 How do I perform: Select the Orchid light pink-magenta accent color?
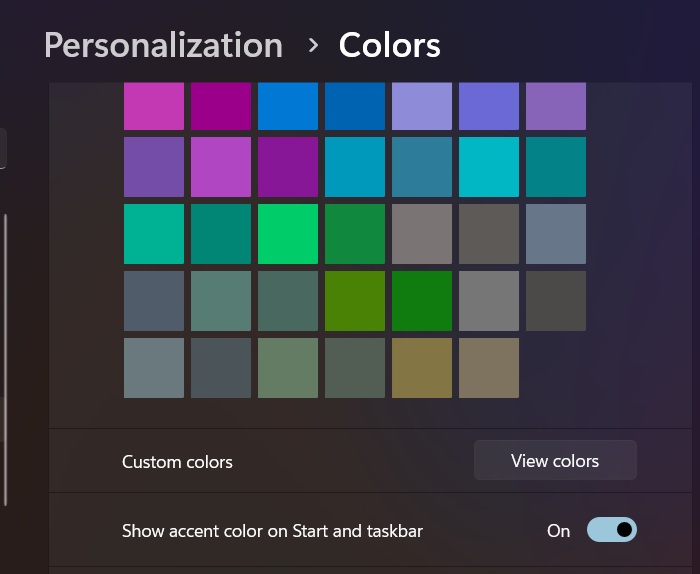(x=154, y=106)
